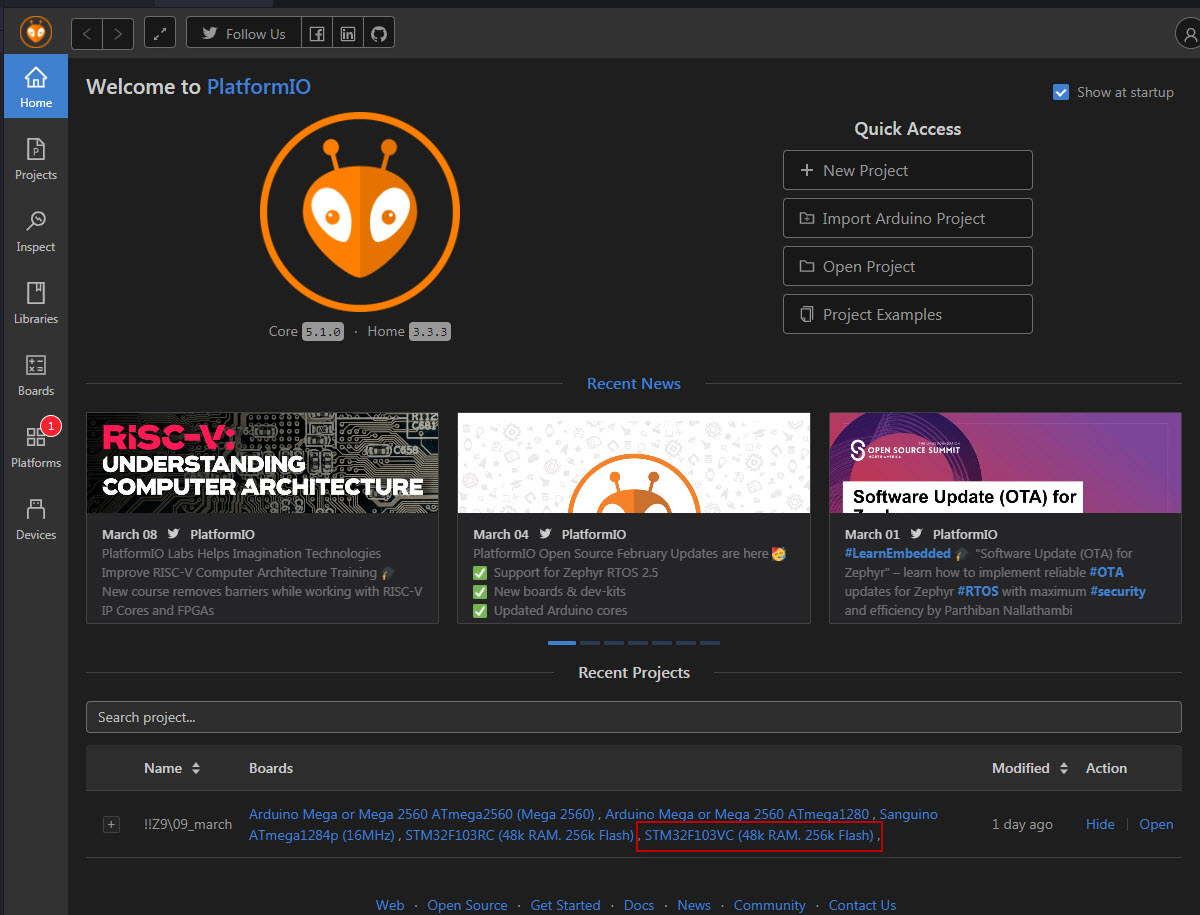Navigate back with the left arrow

(x=87, y=34)
